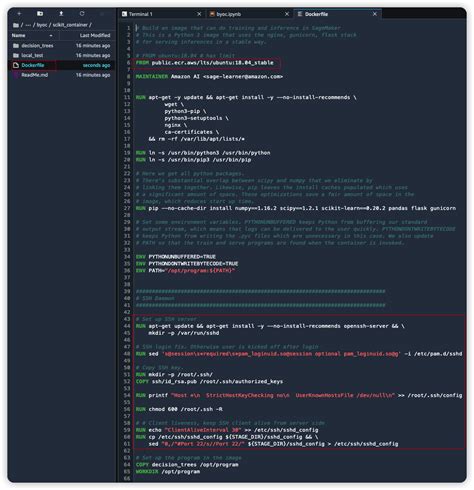Expand the collapsed path ellipsis in breadcrumb
This screenshot has height=490, width=474.
tap(28, 25)
